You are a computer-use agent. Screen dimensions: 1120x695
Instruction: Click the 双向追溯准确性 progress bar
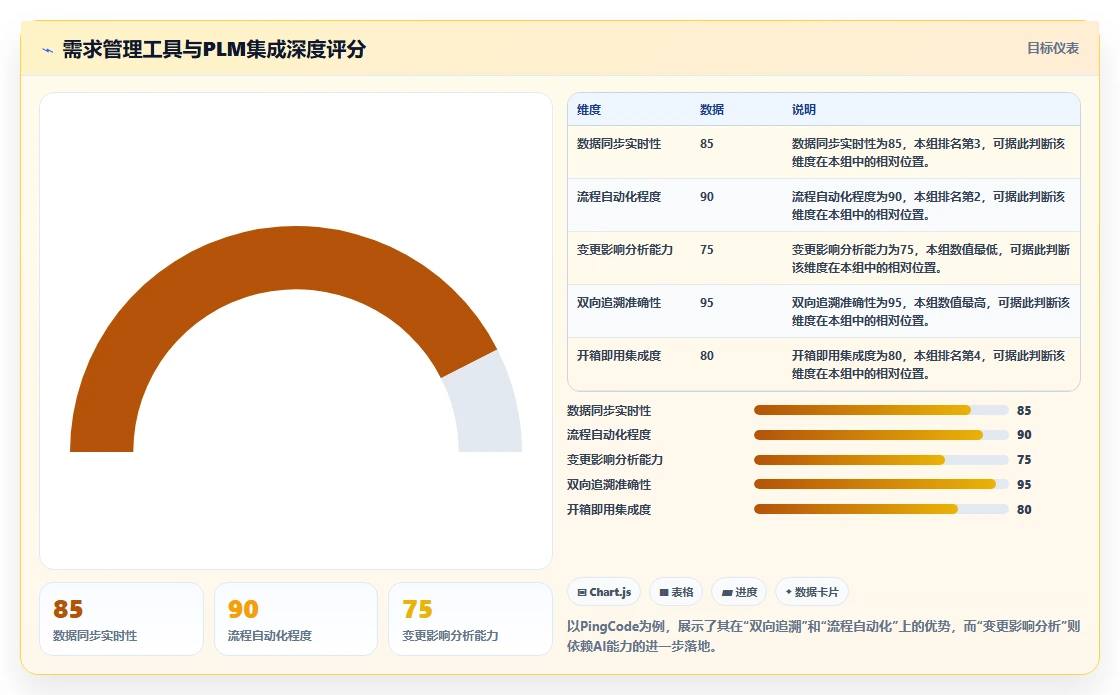click(x=881, y=484)
